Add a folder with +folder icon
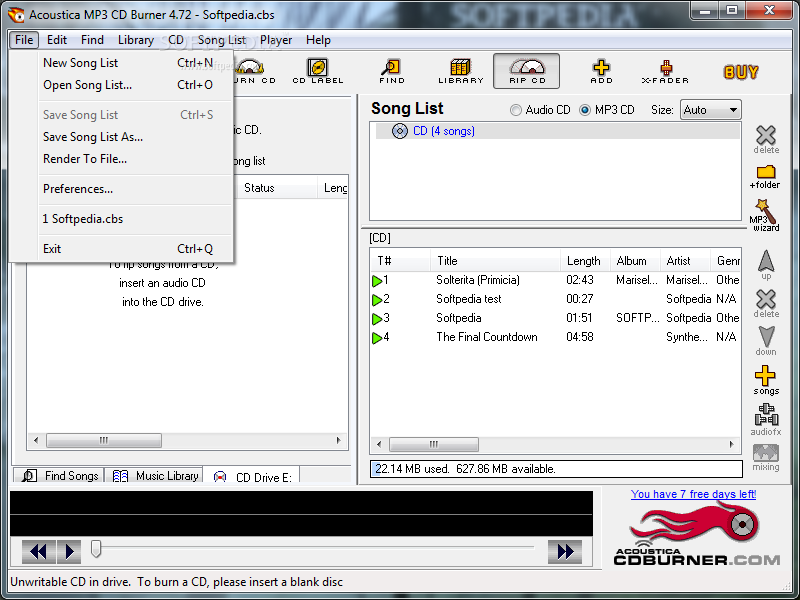This screenshot has width=800, height=600. click(x=765, y=177)
